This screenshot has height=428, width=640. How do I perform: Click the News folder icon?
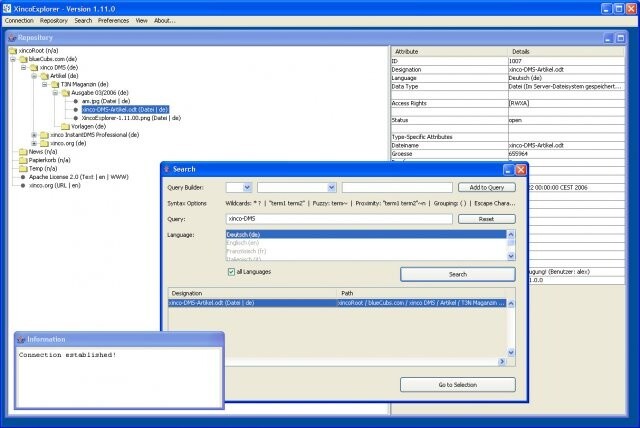click(x=24, y=152)
